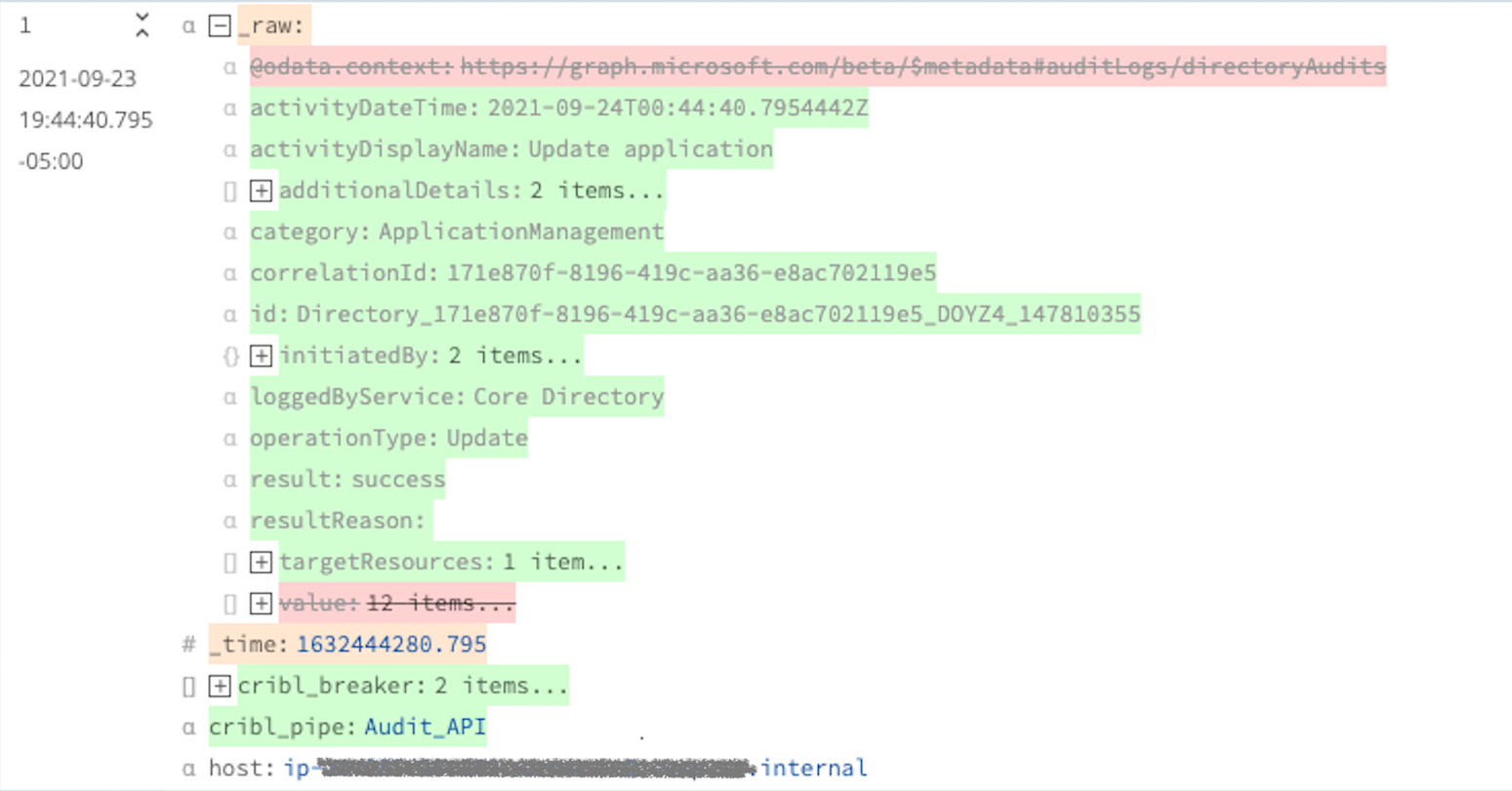The image size is (1512, 791).
Task: Expand the targetResources item list
Action: click(261, 562)
